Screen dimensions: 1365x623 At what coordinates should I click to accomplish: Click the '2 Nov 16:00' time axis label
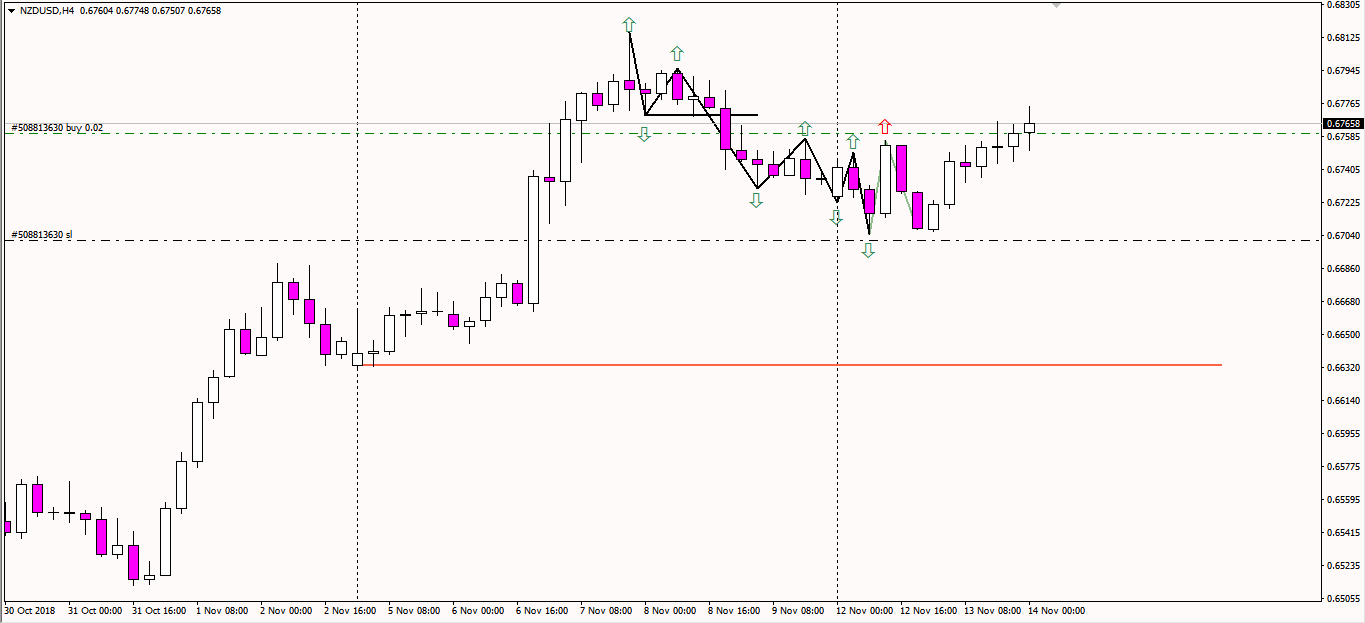coord(350,611)
